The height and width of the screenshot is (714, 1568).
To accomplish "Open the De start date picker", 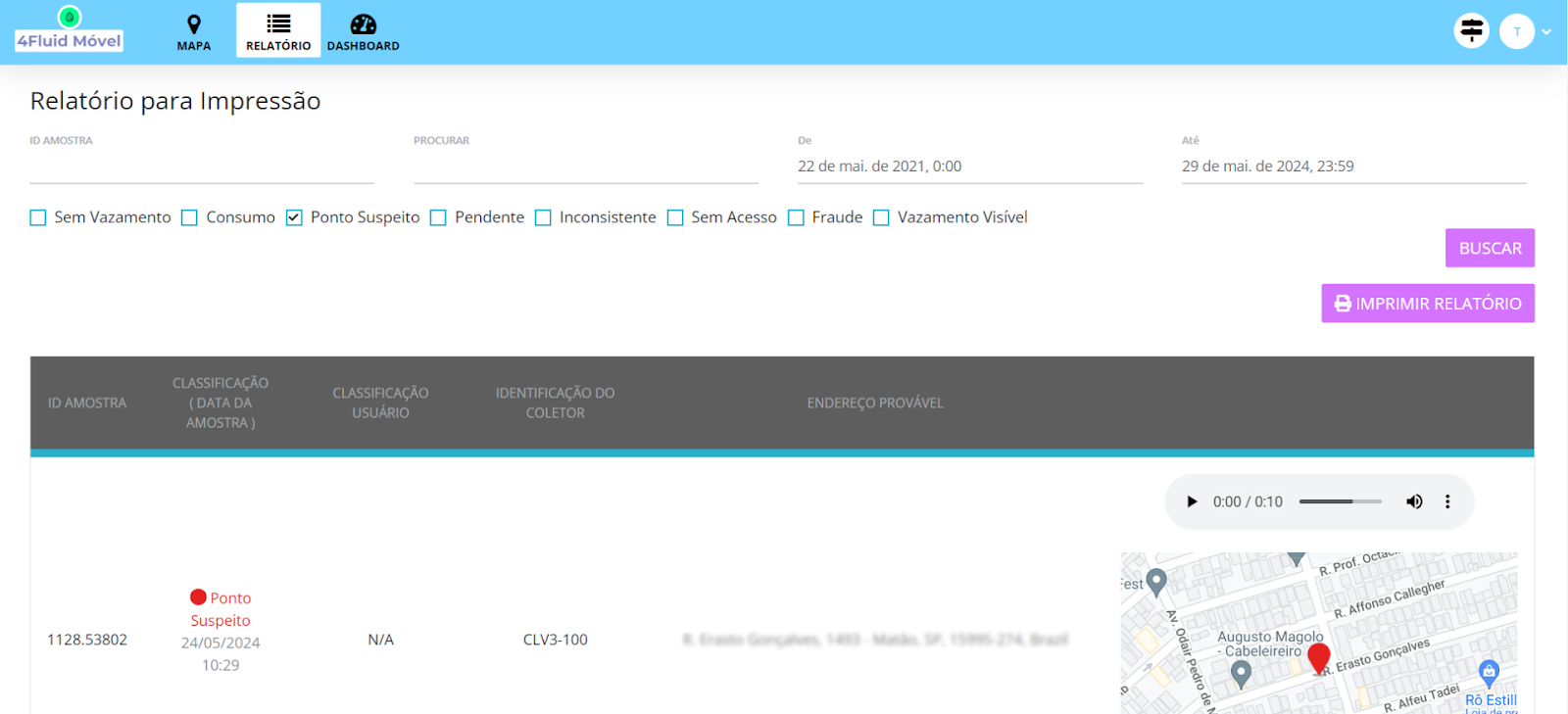I will click(x=968, y=167).
